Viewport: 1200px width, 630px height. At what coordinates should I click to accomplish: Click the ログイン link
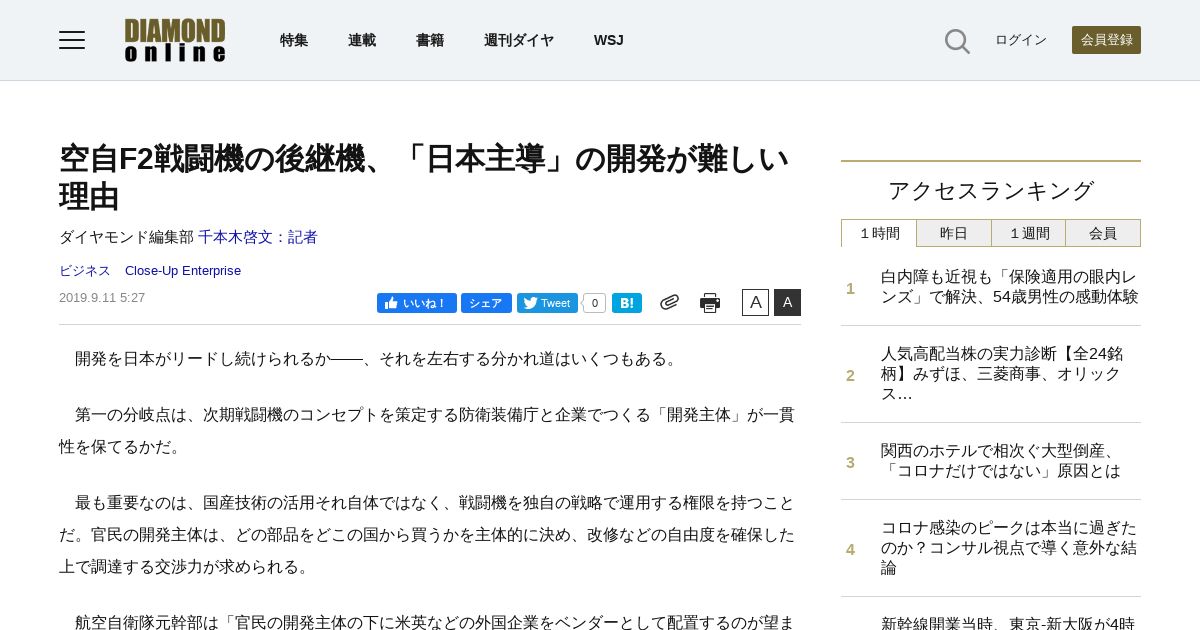click(x=1021, y=40)
